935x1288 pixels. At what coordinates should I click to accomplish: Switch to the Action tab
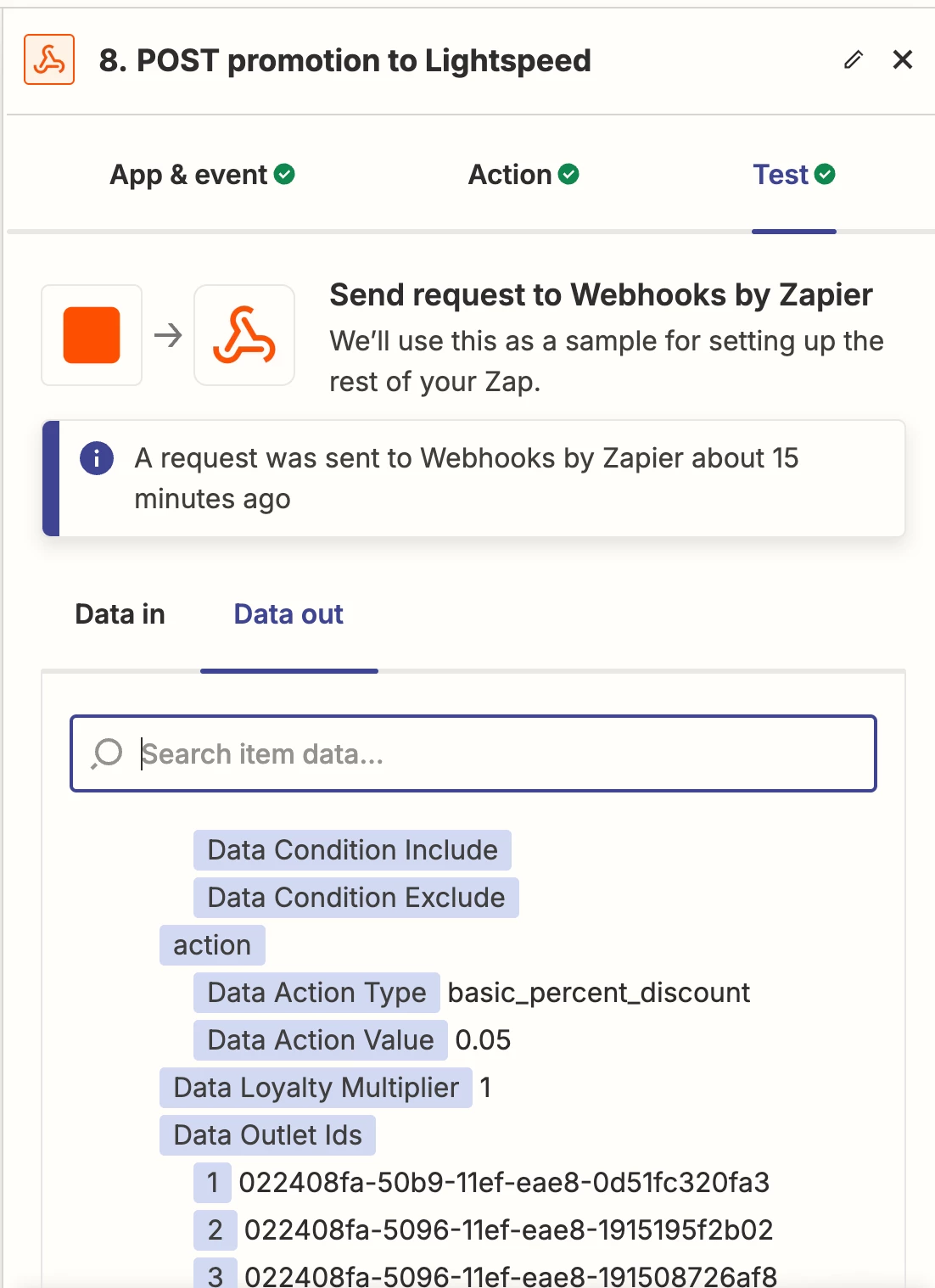point(510,175)
